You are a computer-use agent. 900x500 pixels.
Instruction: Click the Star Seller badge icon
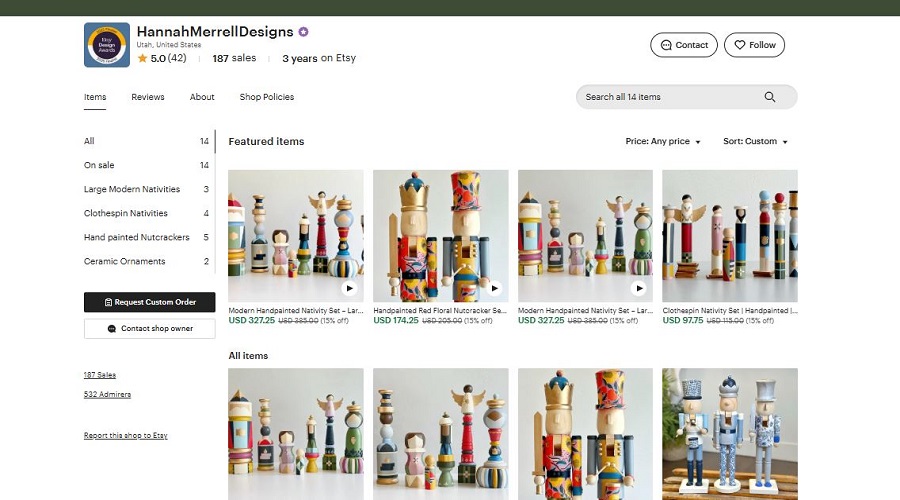303,32
